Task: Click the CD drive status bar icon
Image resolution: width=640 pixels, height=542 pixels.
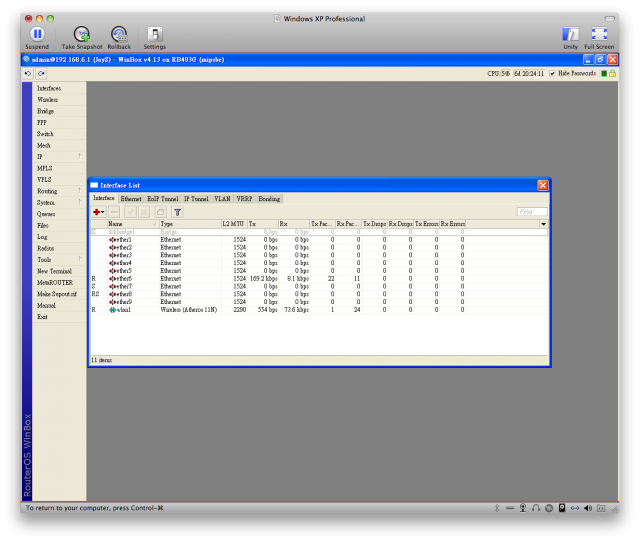Action: (x=549, y=508)
